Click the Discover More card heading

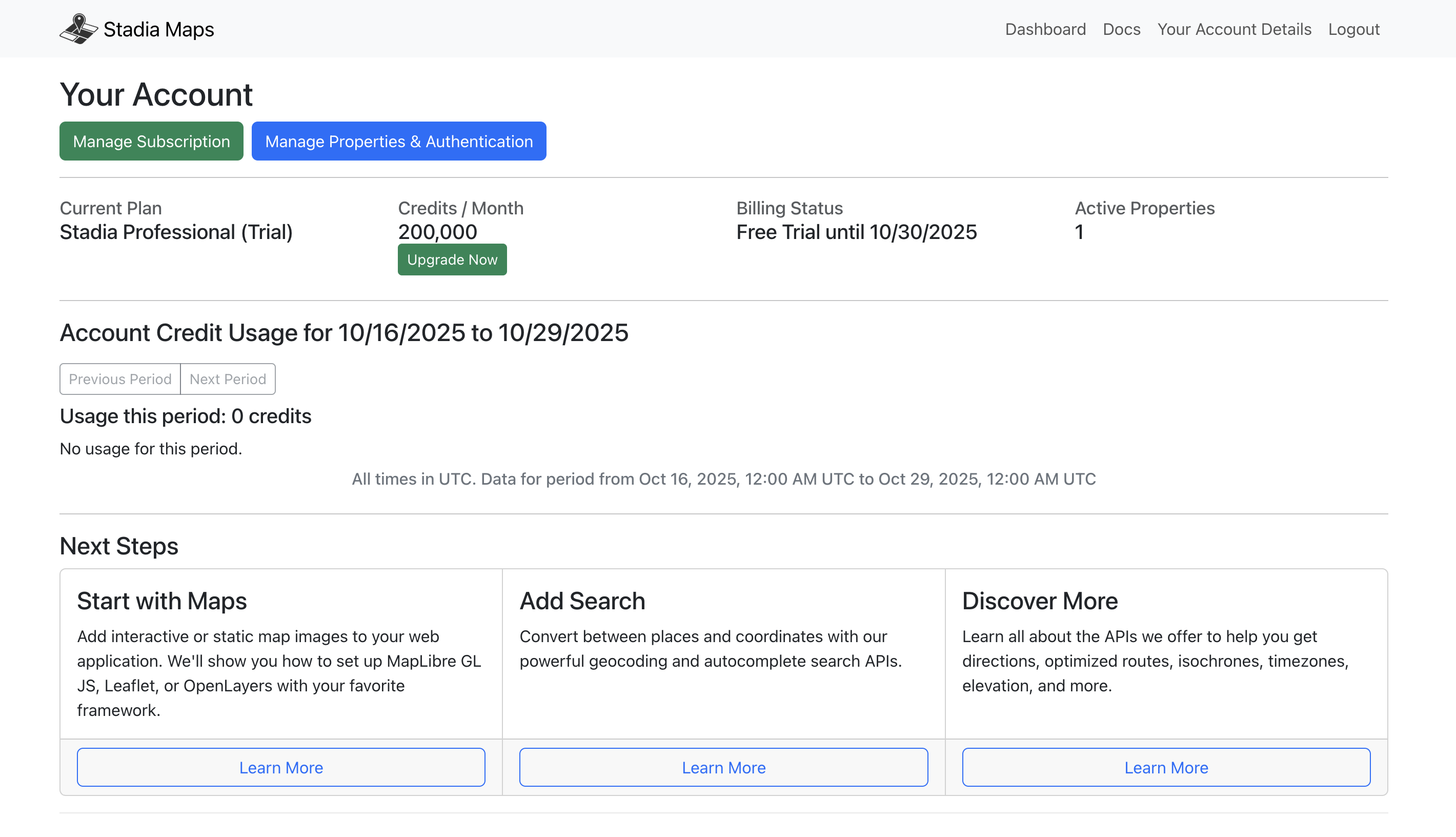(x=1039, y=601)
